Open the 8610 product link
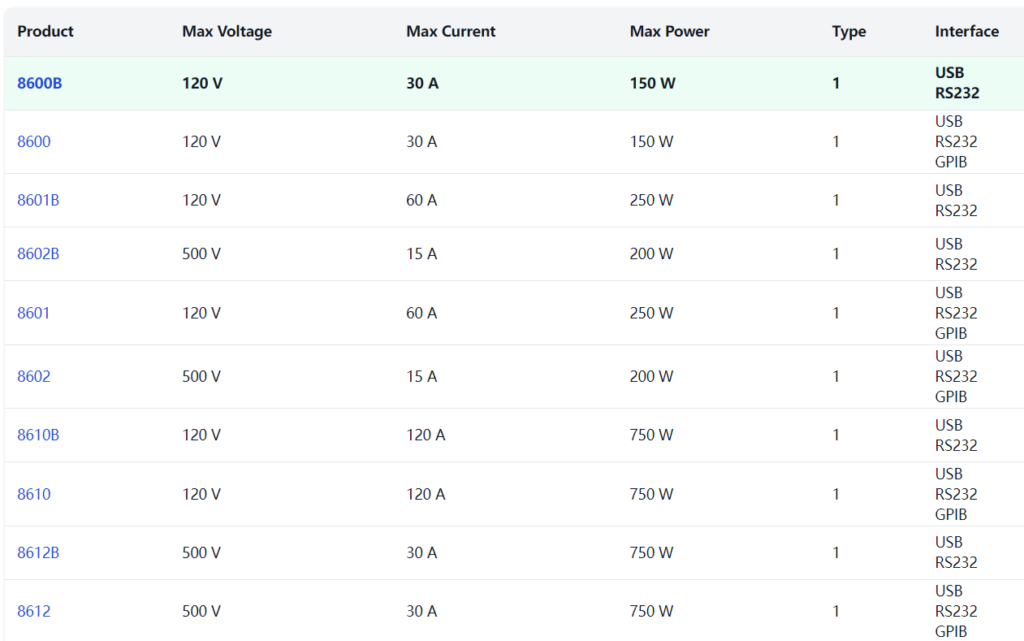Image resolution: width=1024 pixels, height=641 pixels. pos(34,494)
